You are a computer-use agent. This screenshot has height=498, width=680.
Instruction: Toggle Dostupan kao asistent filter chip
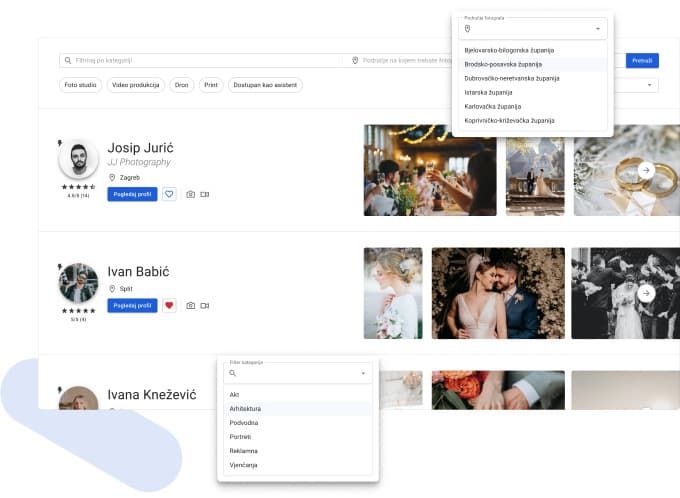[x=265, y=85]
